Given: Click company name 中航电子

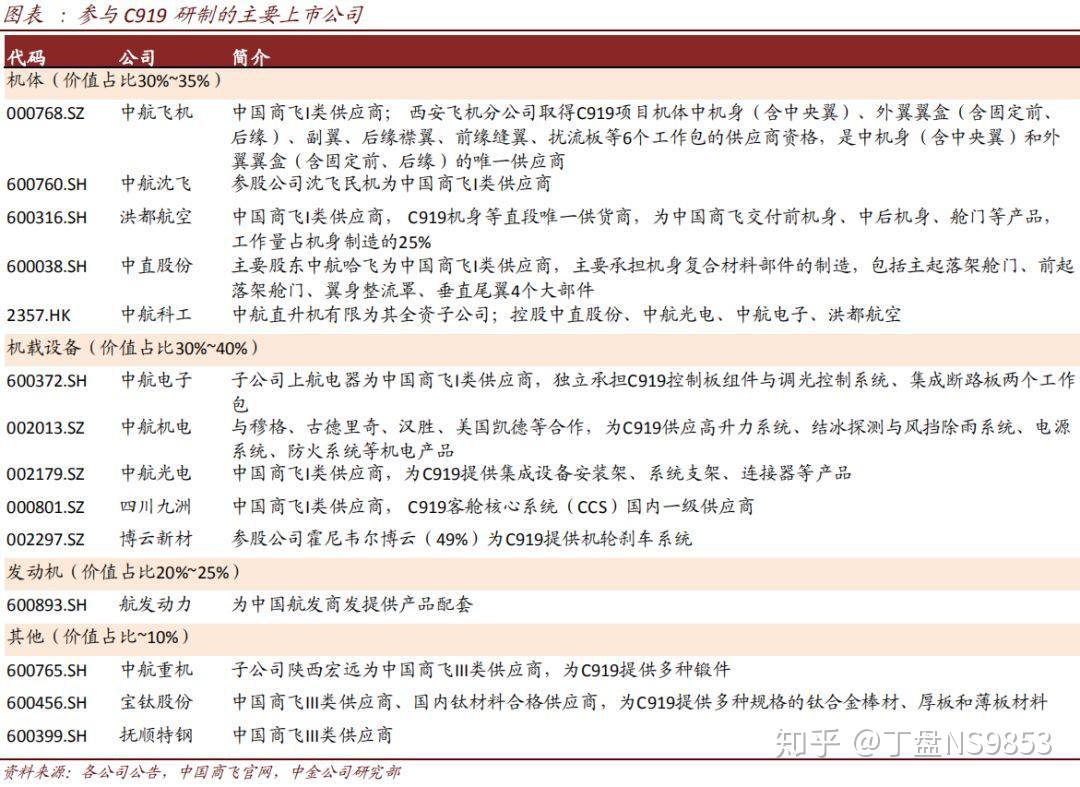Looking at the screenshot, I should click(156, 379).
